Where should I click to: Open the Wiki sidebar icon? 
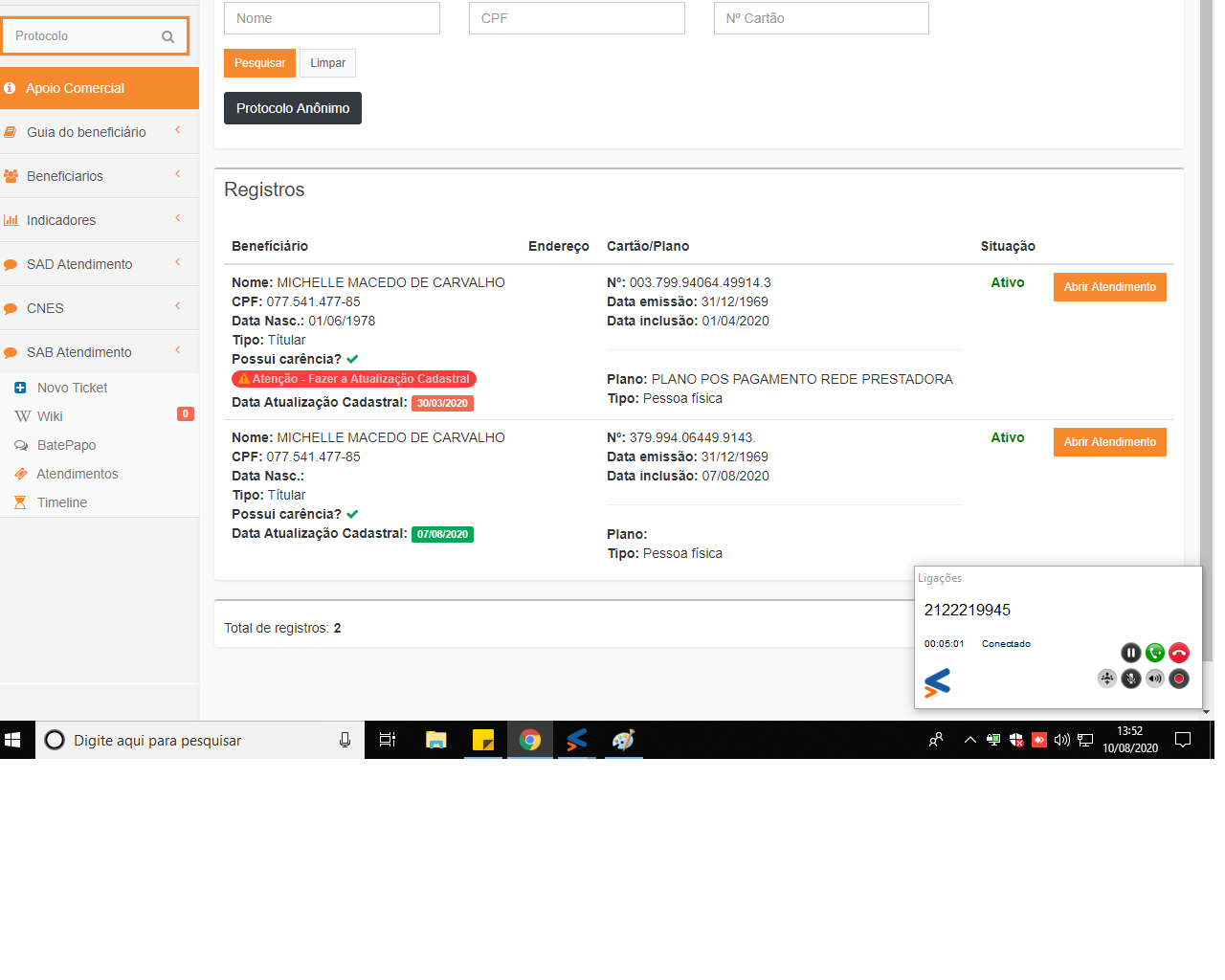(x=23, y=416)
